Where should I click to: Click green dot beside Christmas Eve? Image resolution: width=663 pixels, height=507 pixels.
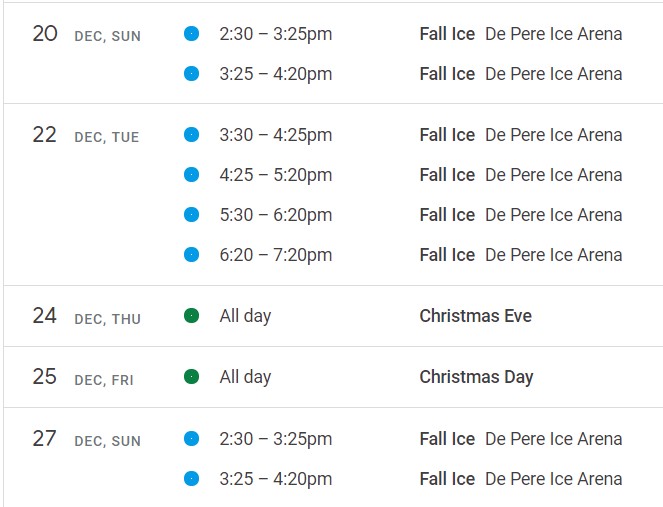(x=192, y=316)
